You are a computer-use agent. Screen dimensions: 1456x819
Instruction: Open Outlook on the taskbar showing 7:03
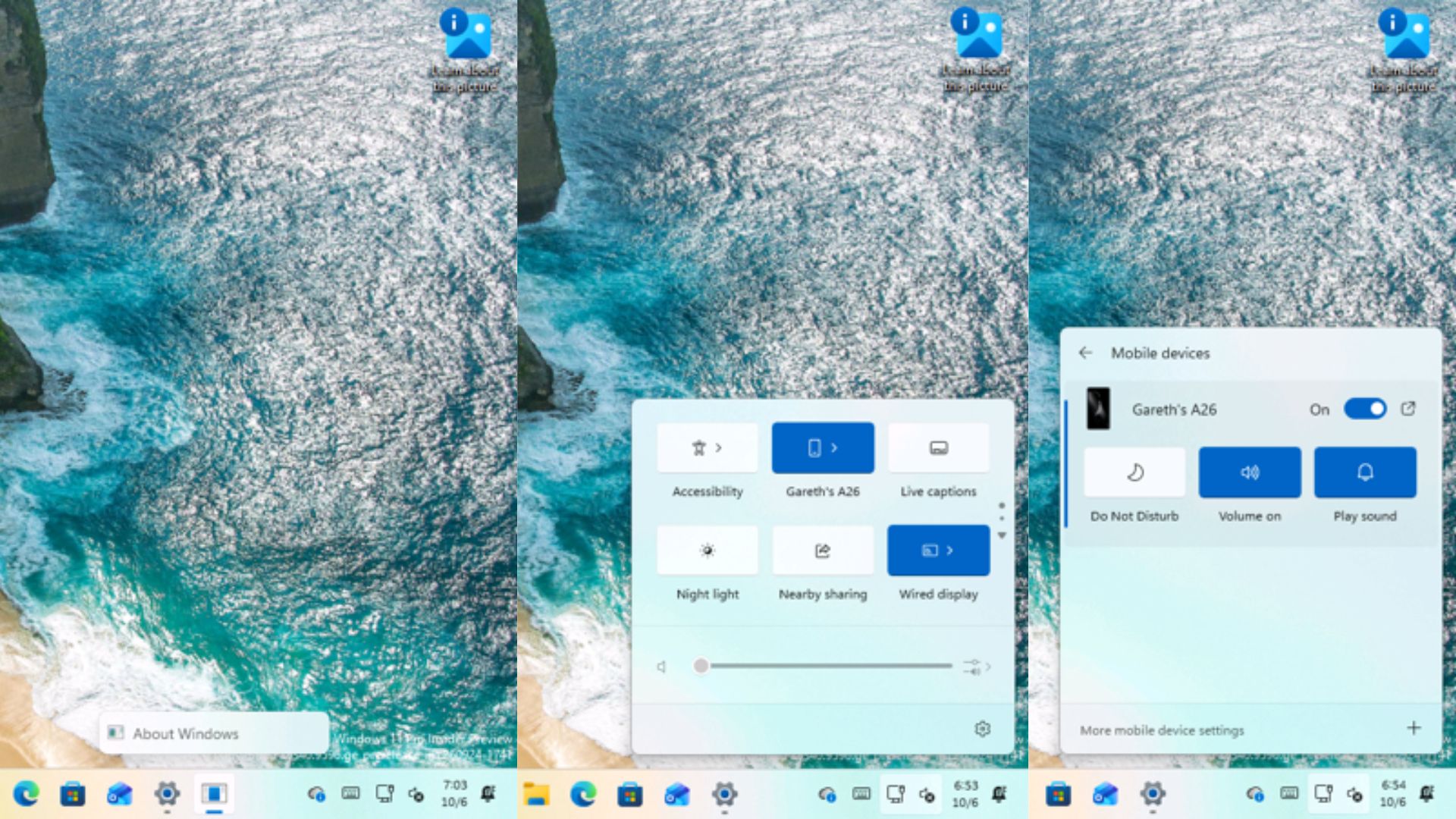point(120,794)
